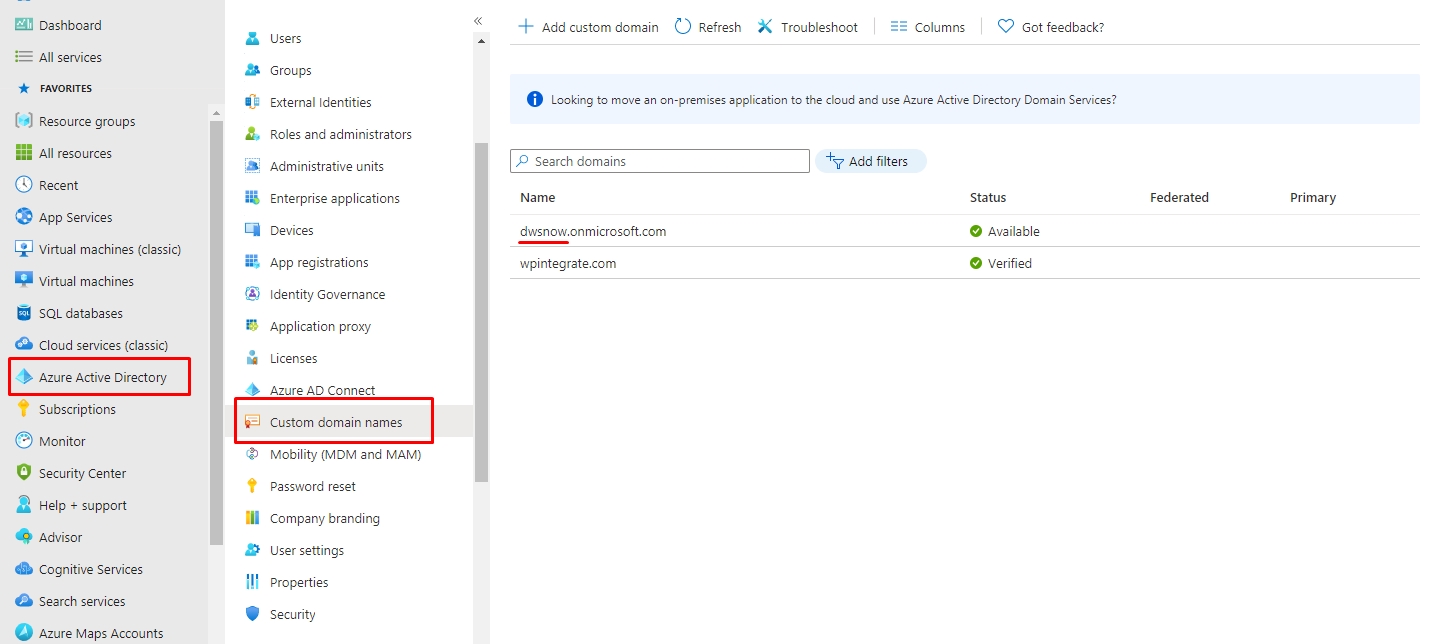Click the blue info icon in banner
The image size is (1439, 644).
535,100
